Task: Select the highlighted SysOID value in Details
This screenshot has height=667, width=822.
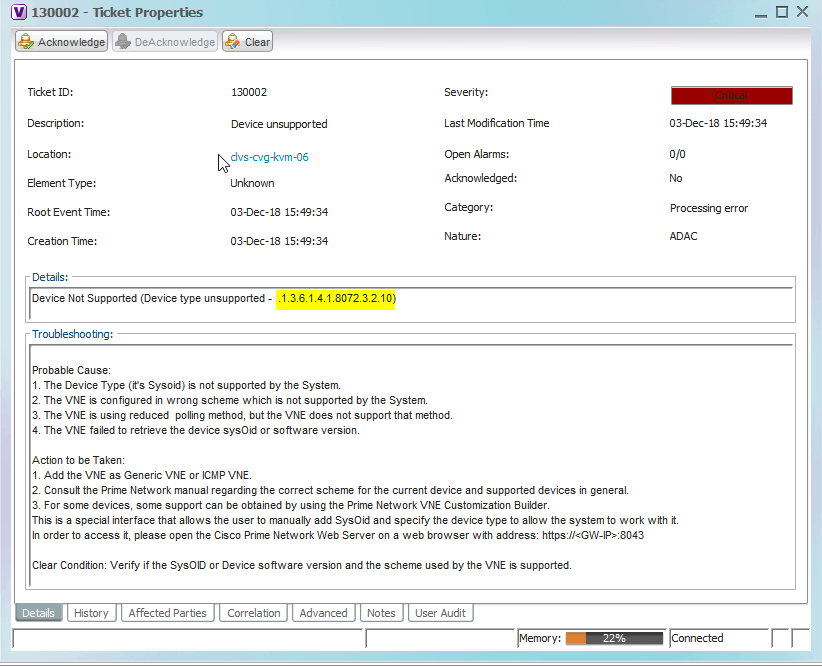Action: pos(336,298)
